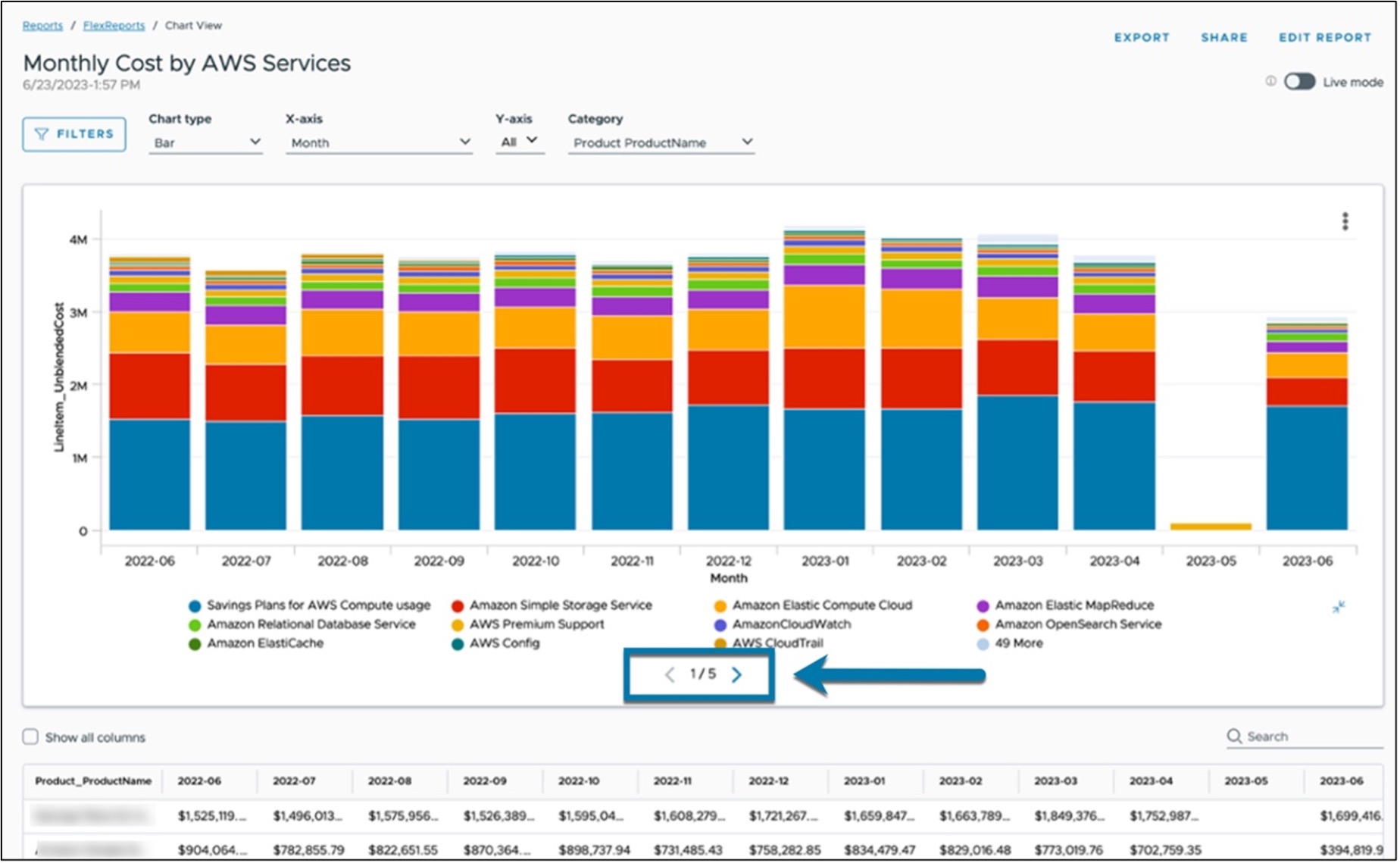1400x863 pixels.
Task: Click the $829,016.48 table cell
Action: click(x=975, y=850)
